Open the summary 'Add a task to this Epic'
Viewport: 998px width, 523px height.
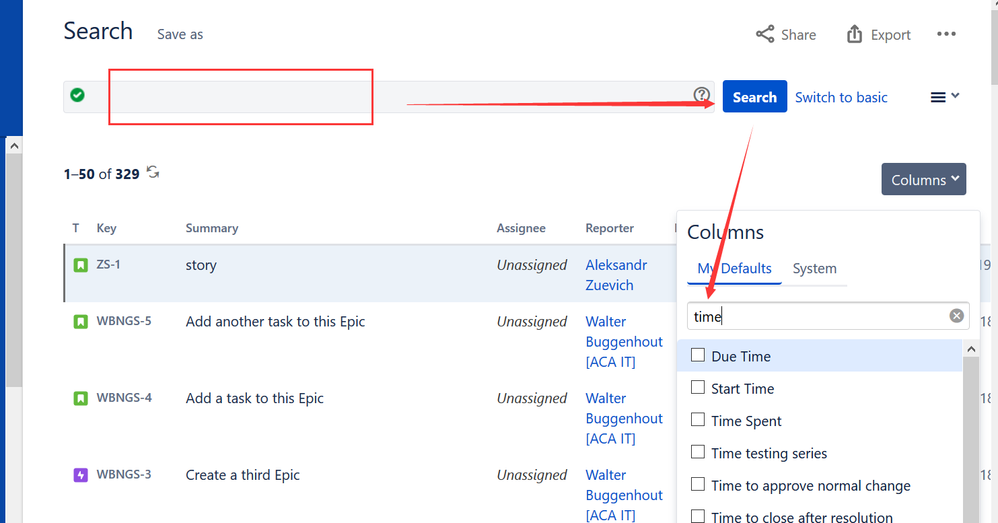(255, 398)
